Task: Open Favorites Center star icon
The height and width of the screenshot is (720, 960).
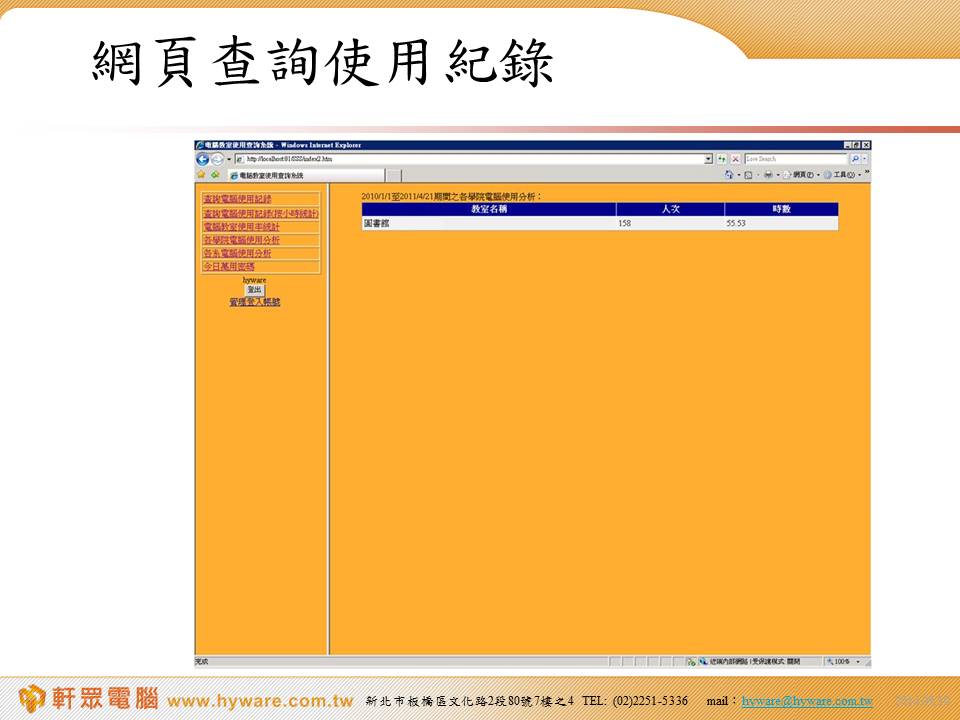Action: pos(201,174)
